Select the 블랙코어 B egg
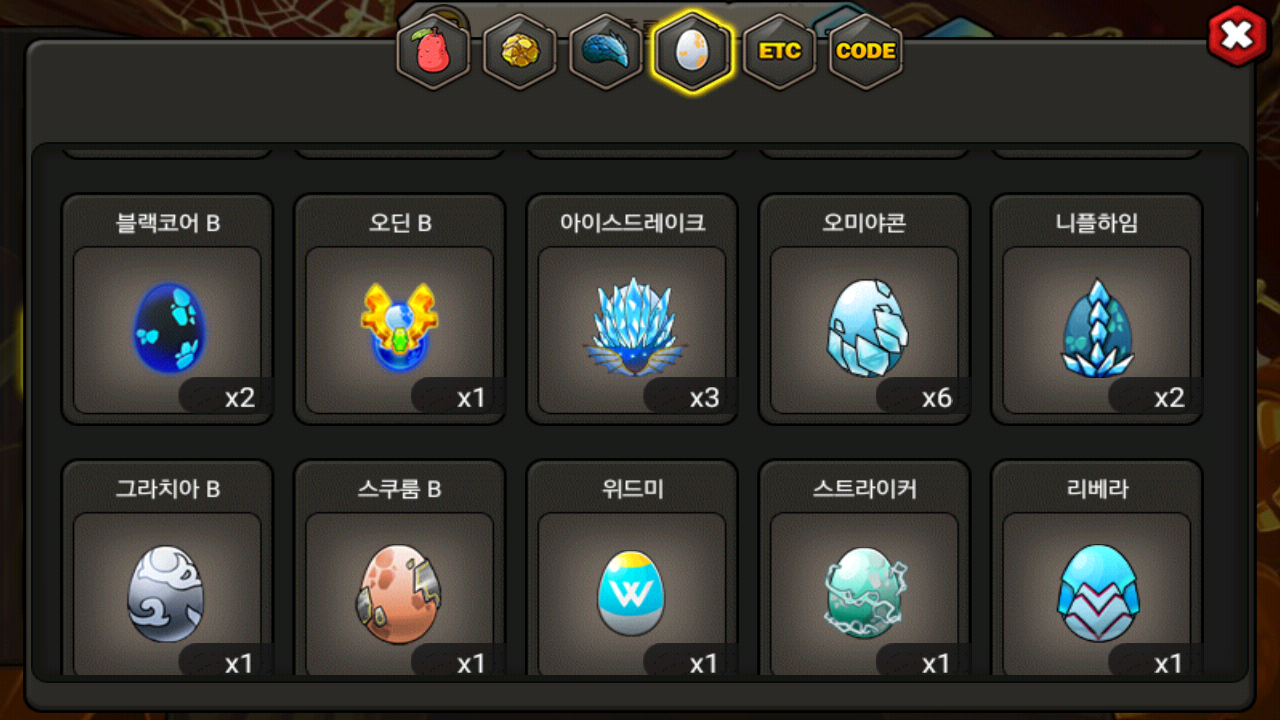The height and width of the screenshot is (720, 1280). 167,309
